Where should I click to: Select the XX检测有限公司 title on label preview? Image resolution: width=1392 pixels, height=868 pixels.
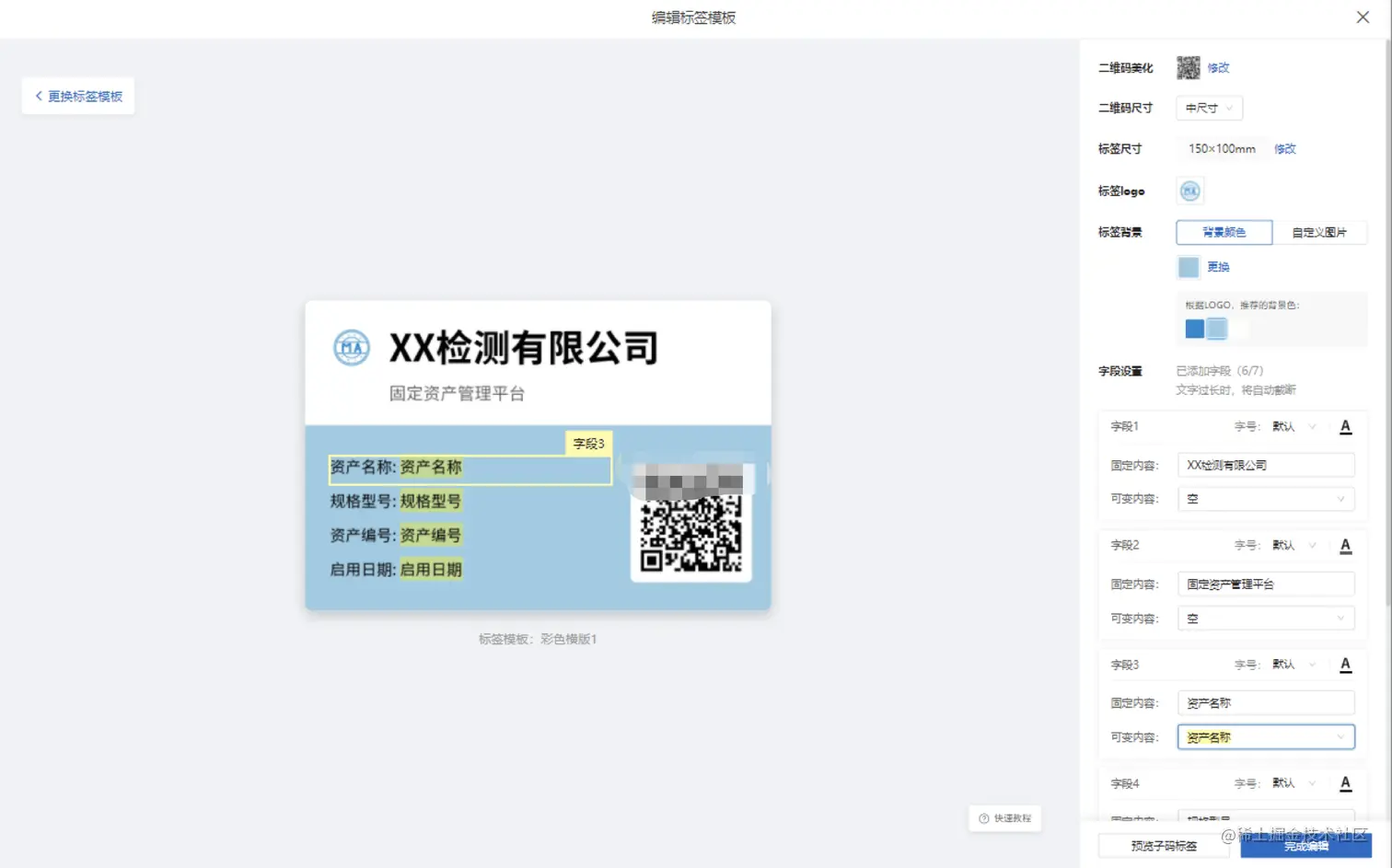click(x=524, y=348)
